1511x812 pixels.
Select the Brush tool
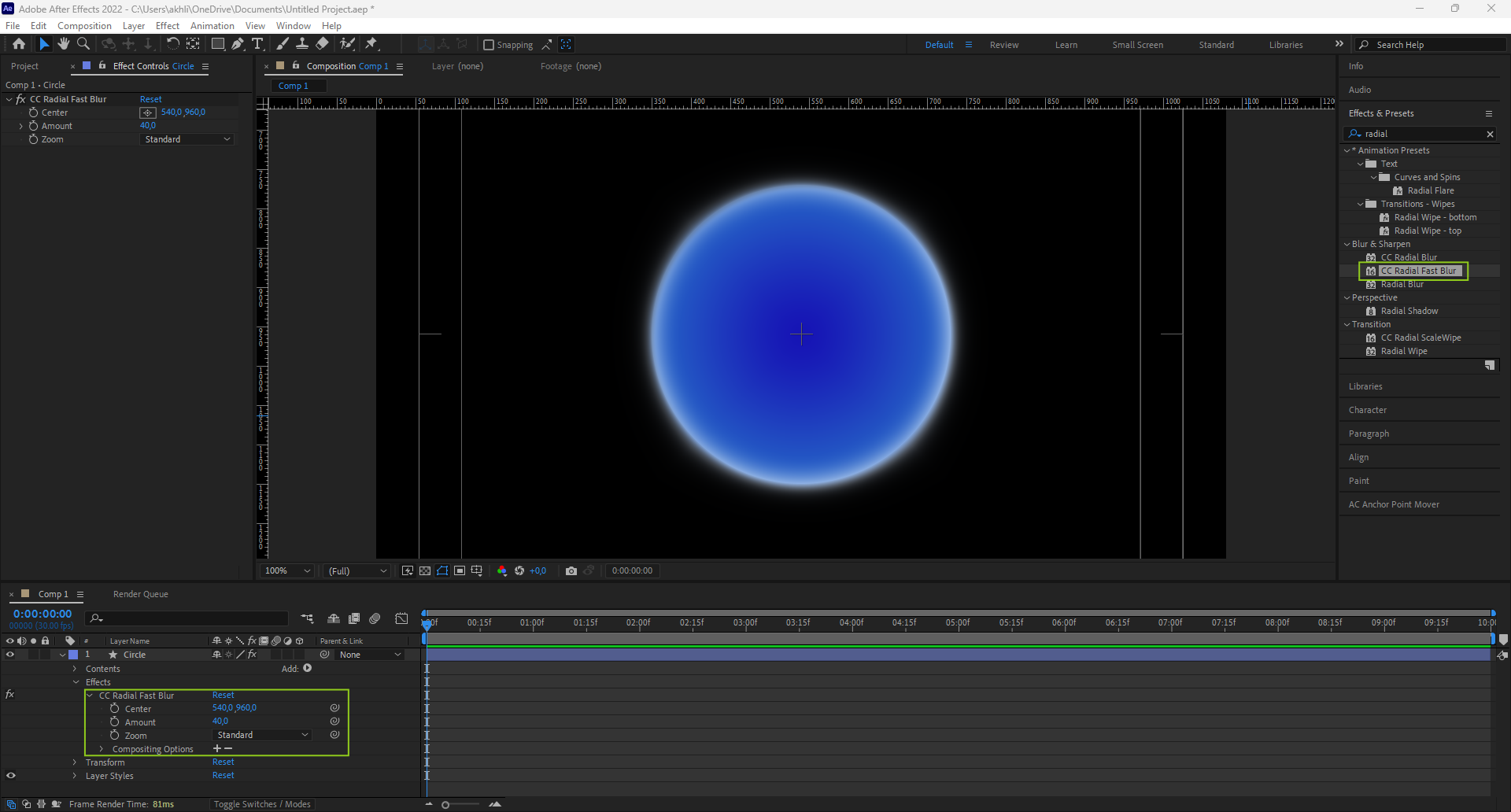coord(283,44)
